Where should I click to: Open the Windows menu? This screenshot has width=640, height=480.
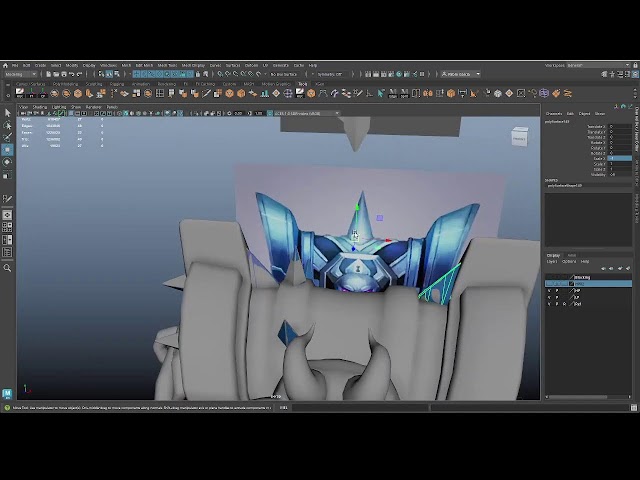[109, 65]
